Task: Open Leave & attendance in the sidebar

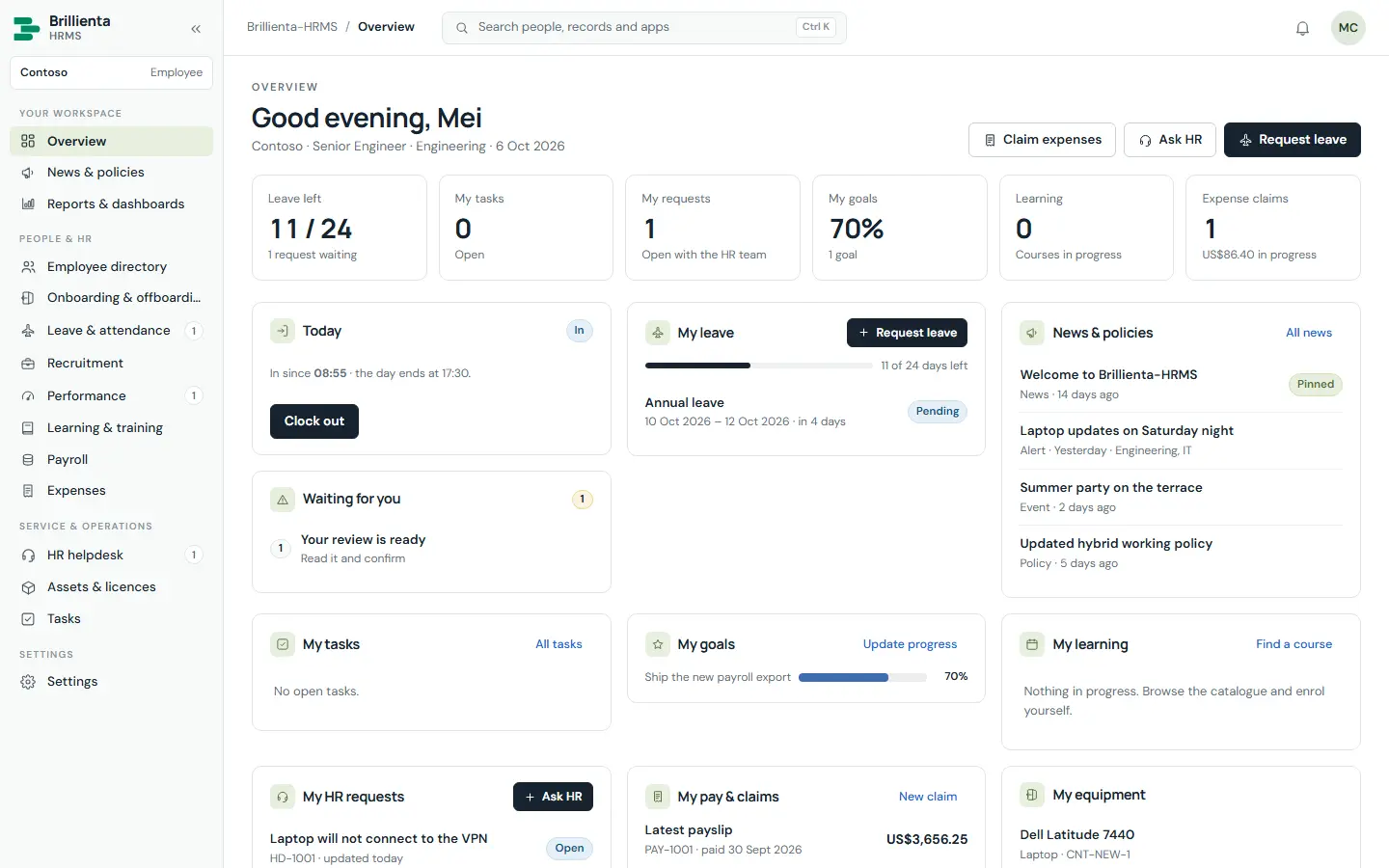Action: [111, 330]
